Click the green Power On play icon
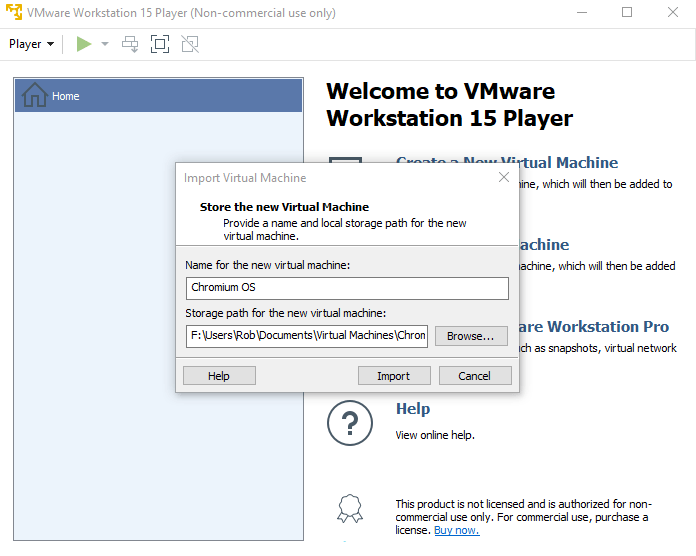696x556 pixels. click(83, 44)
